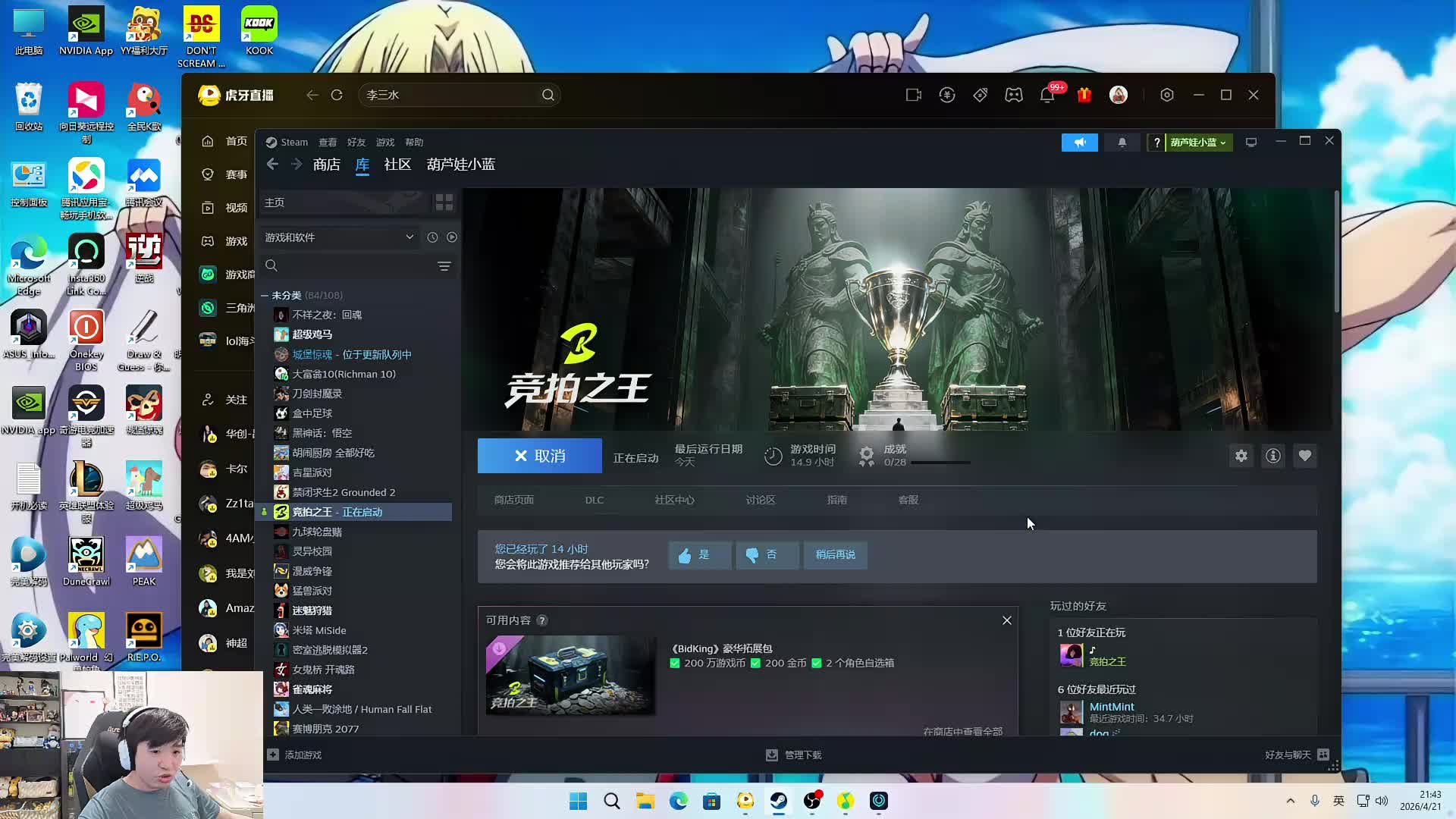Switch to the DLC tab
This screenshot has width=1456, height=819.
click(x=594, y=500)
